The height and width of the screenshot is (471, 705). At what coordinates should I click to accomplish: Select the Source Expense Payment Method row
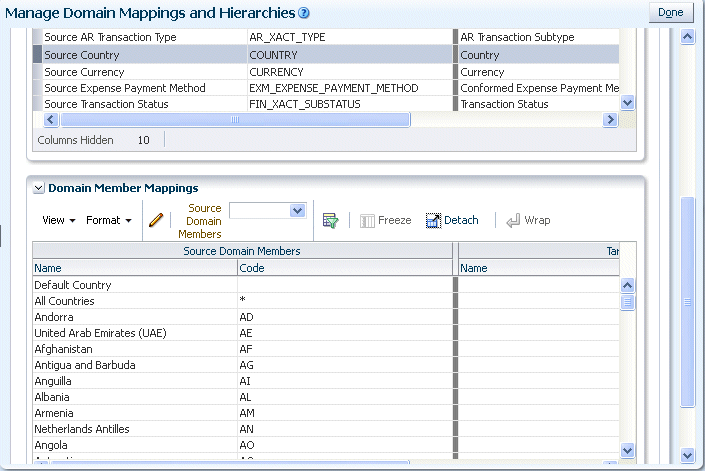pyautogui.click(x=326, y=88)
